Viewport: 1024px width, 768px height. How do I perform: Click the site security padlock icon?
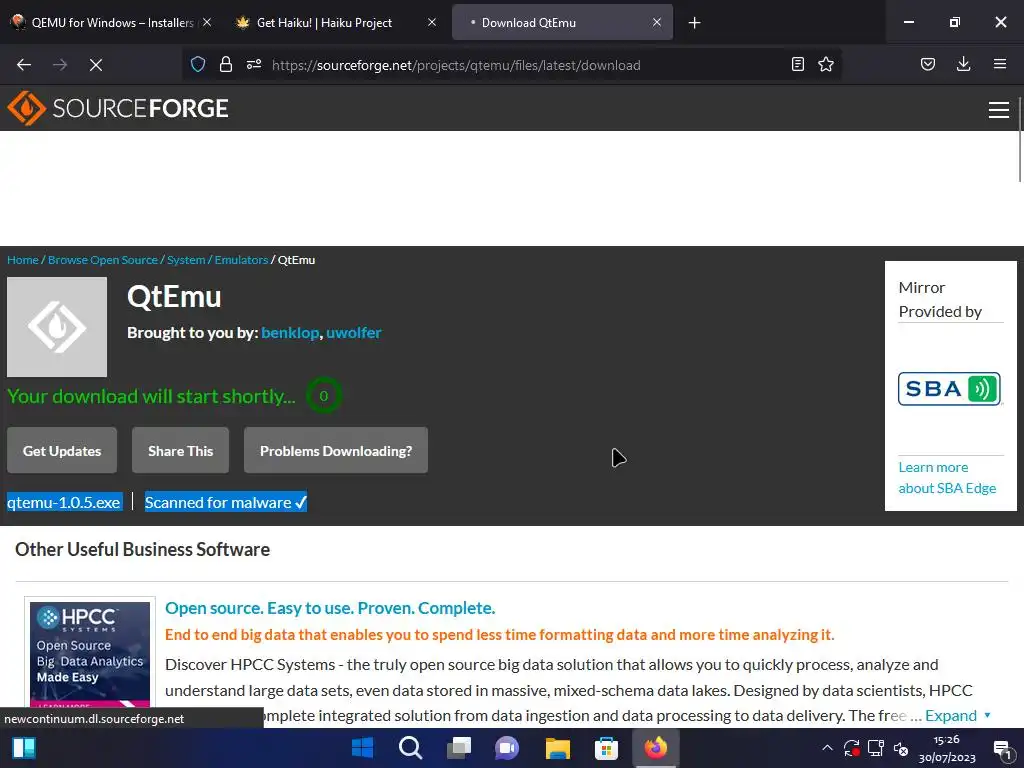[x=226, y=64]
